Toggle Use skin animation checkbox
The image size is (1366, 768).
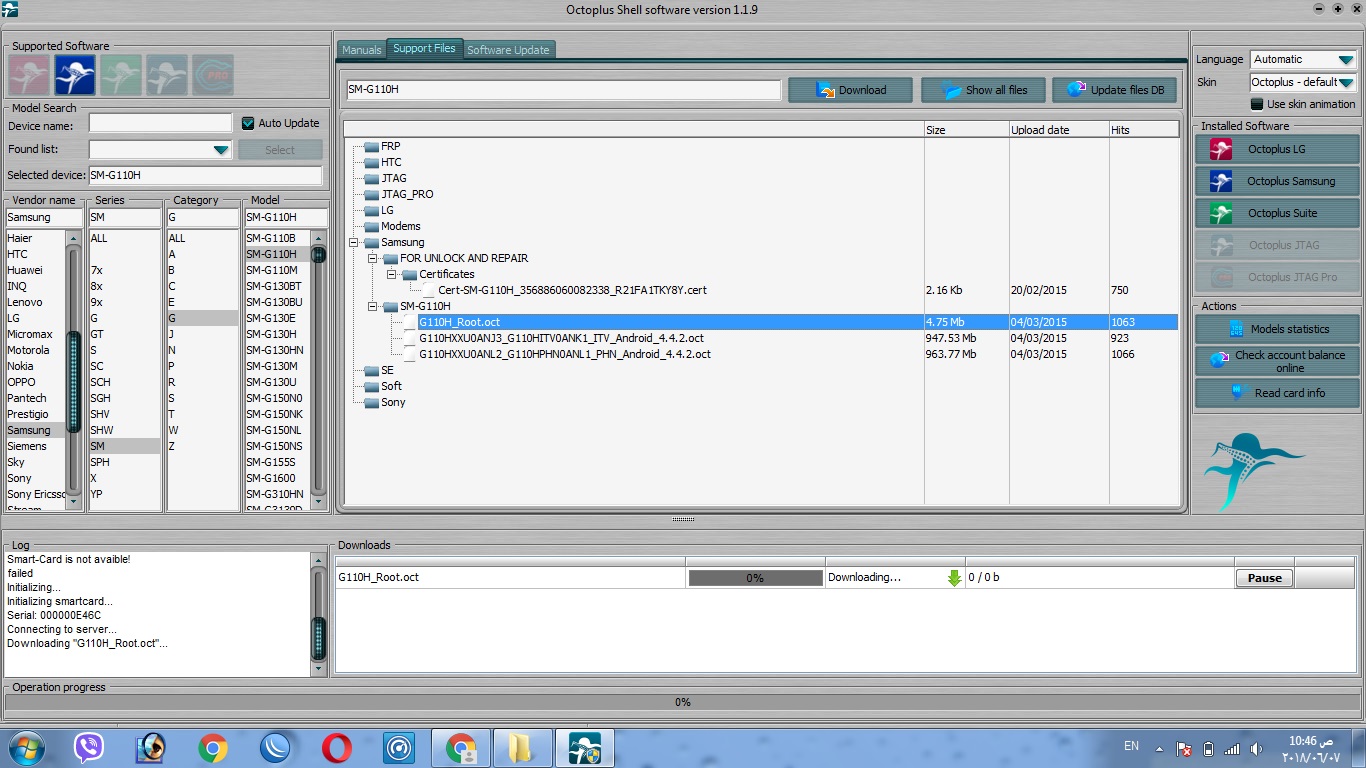pyautogui.click(x=1257, y=104)
